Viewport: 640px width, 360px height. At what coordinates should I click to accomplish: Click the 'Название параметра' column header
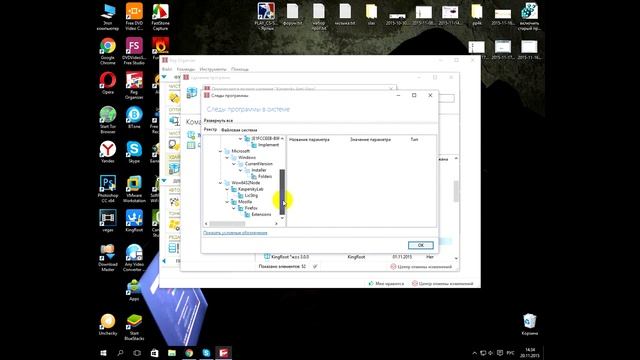point(309,140)
